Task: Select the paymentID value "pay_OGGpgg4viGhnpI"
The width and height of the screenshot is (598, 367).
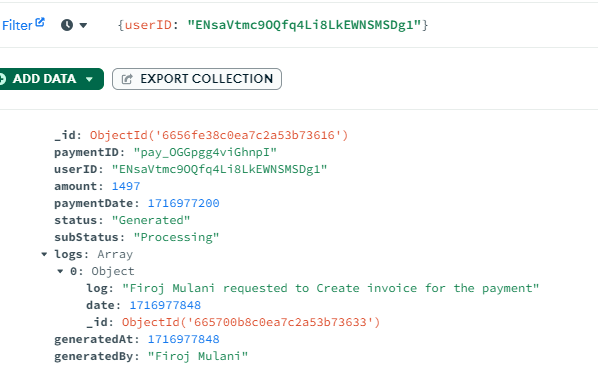Action: (x=205, y=153)
